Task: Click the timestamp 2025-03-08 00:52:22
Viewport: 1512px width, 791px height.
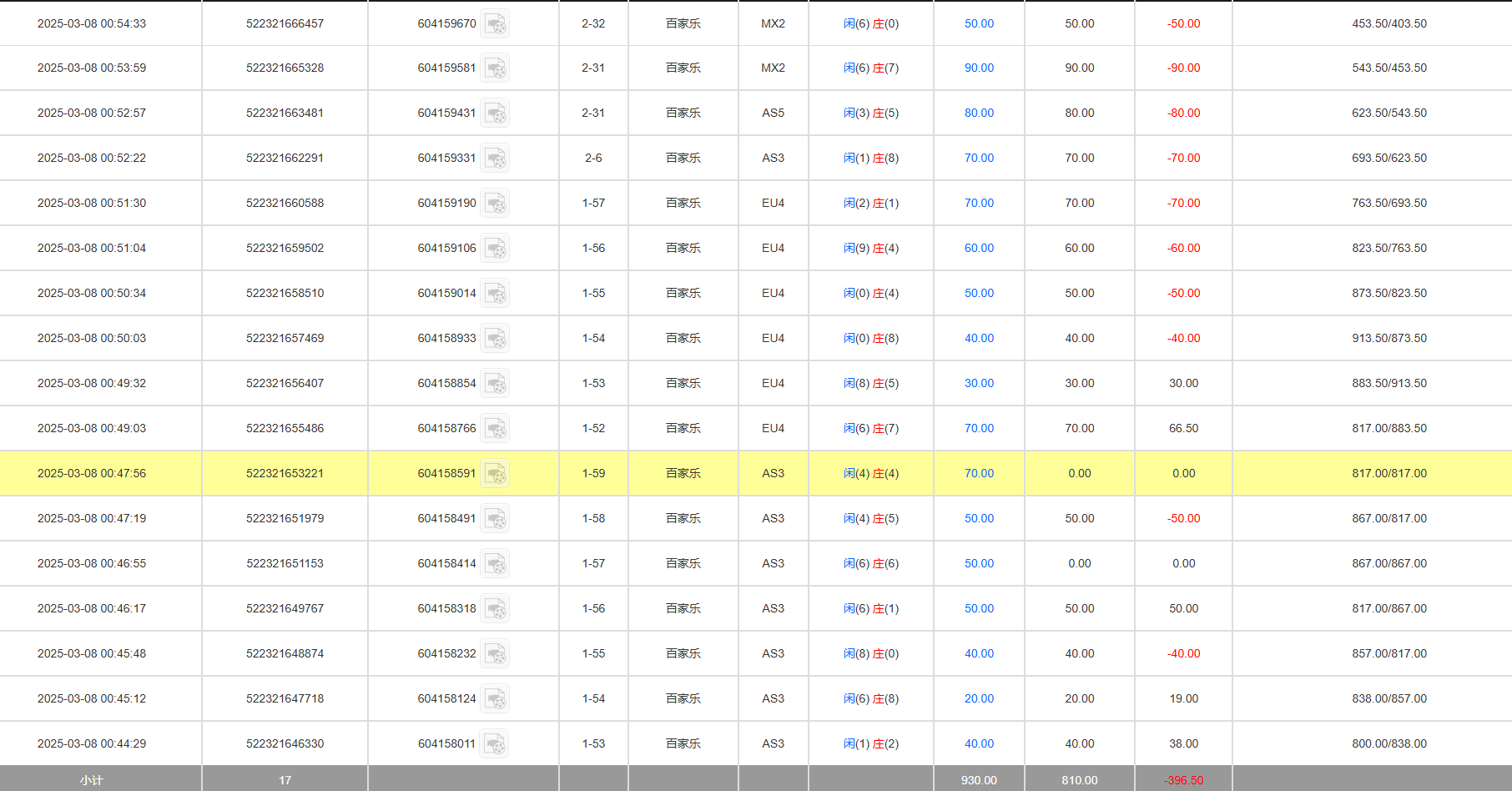Action: 92,159
